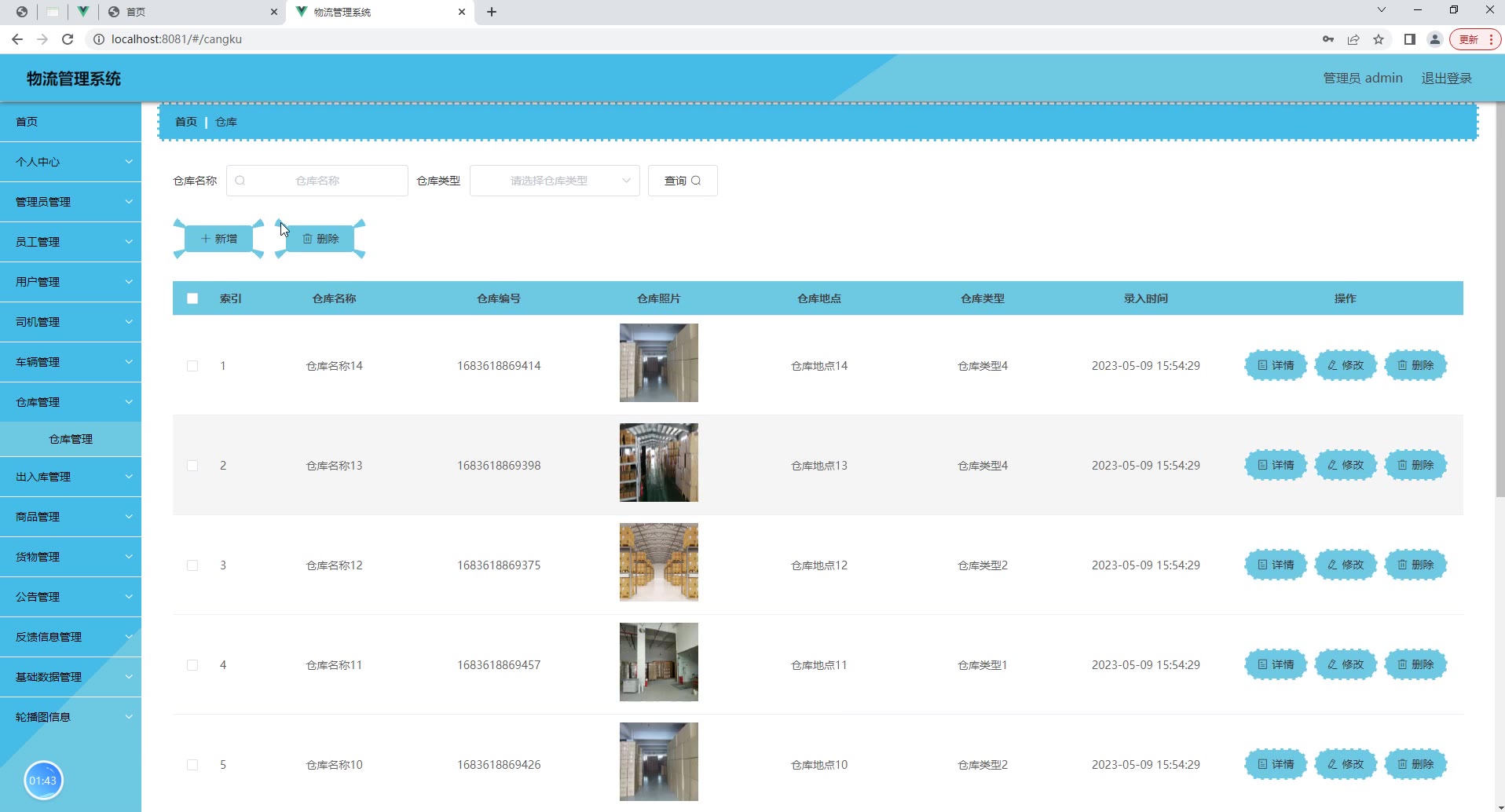Check the box for 仓库名称14 row
This screenshot has width=1505, height=812.
pos(192,366)
